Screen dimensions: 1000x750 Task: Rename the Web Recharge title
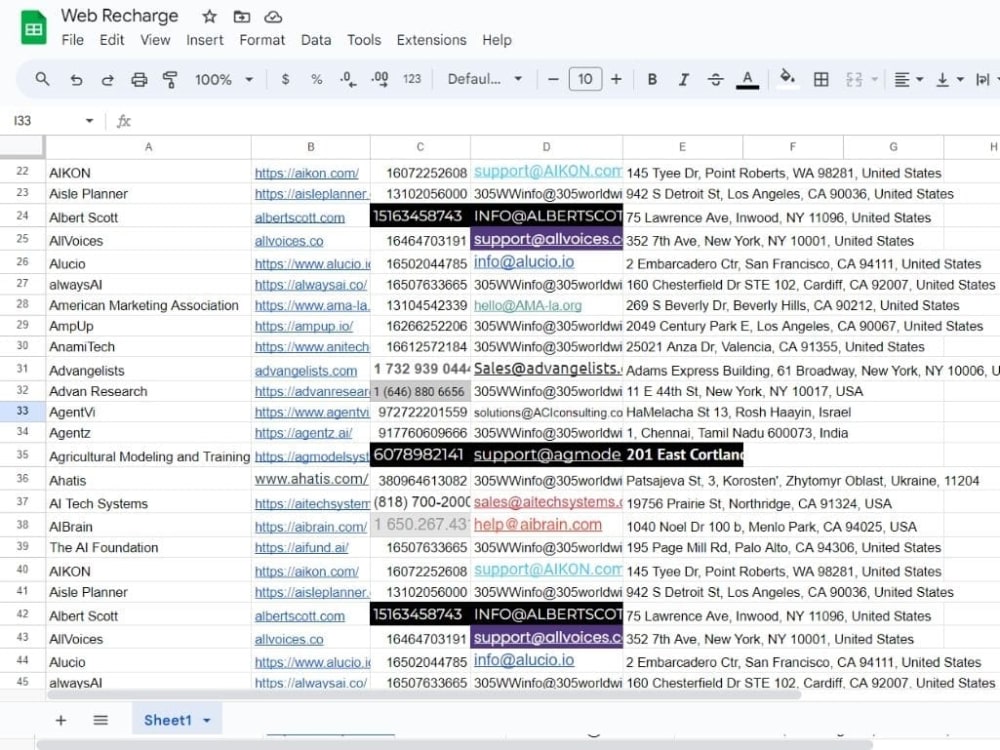[120, 16]
